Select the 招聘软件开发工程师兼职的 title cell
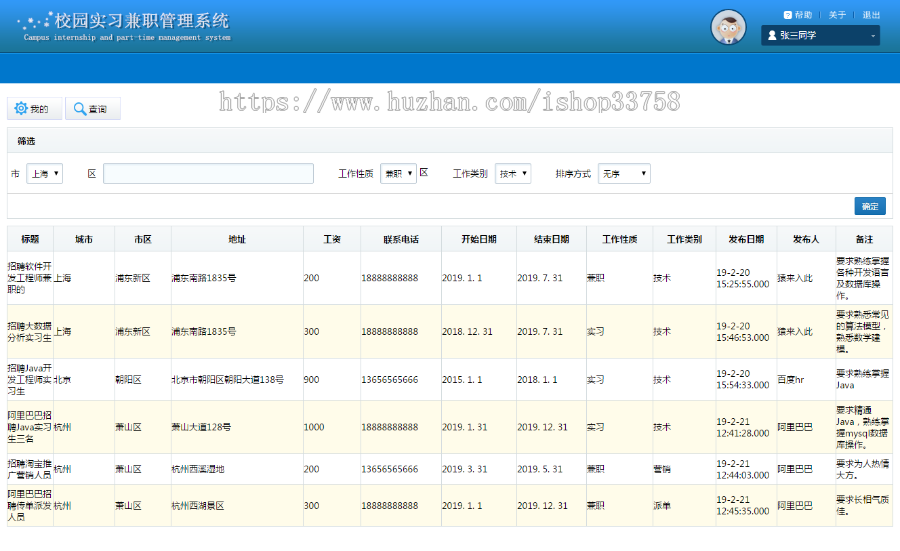 tap(30, 278)
